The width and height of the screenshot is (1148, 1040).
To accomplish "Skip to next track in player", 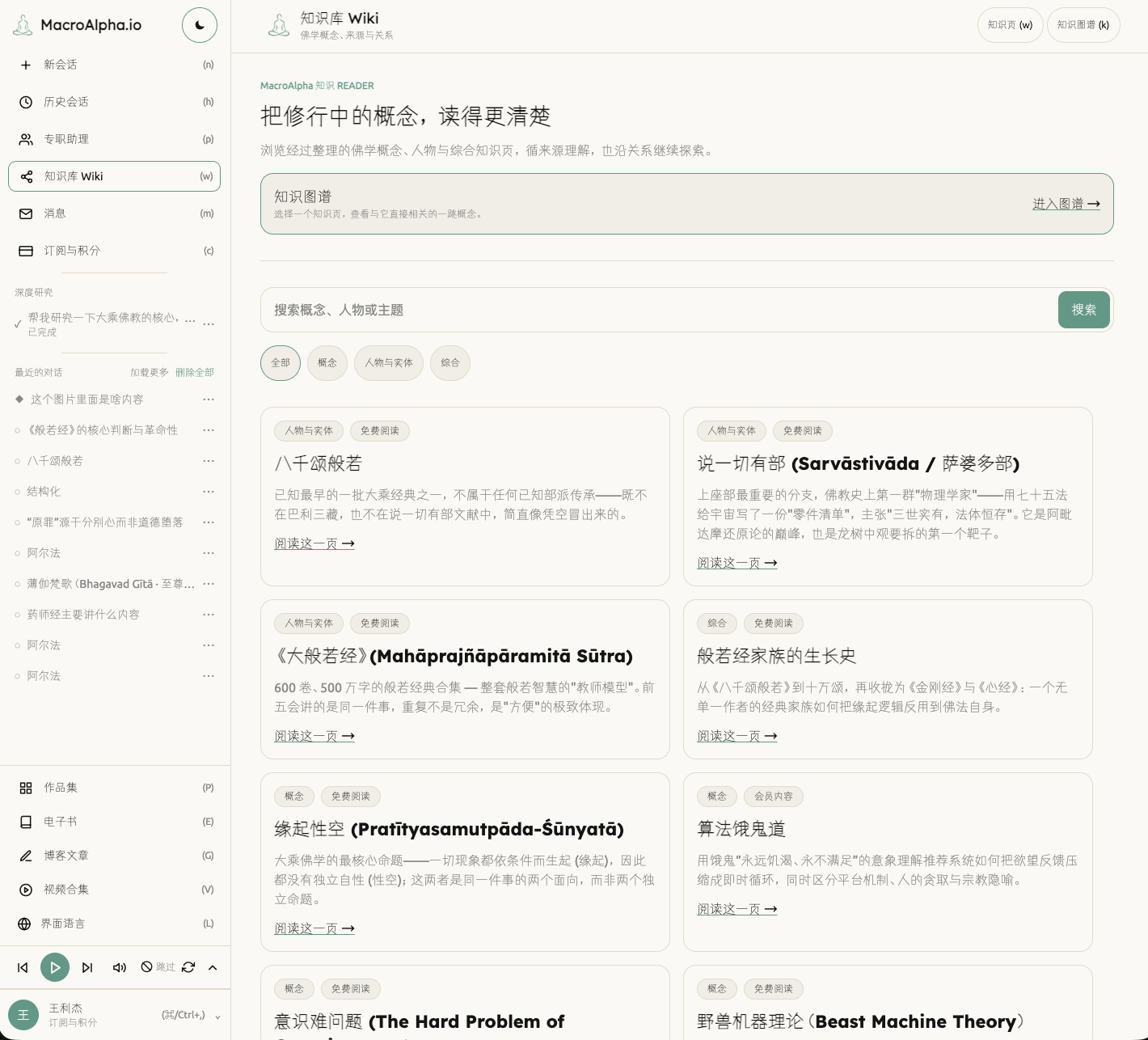I will pos(87,967).
